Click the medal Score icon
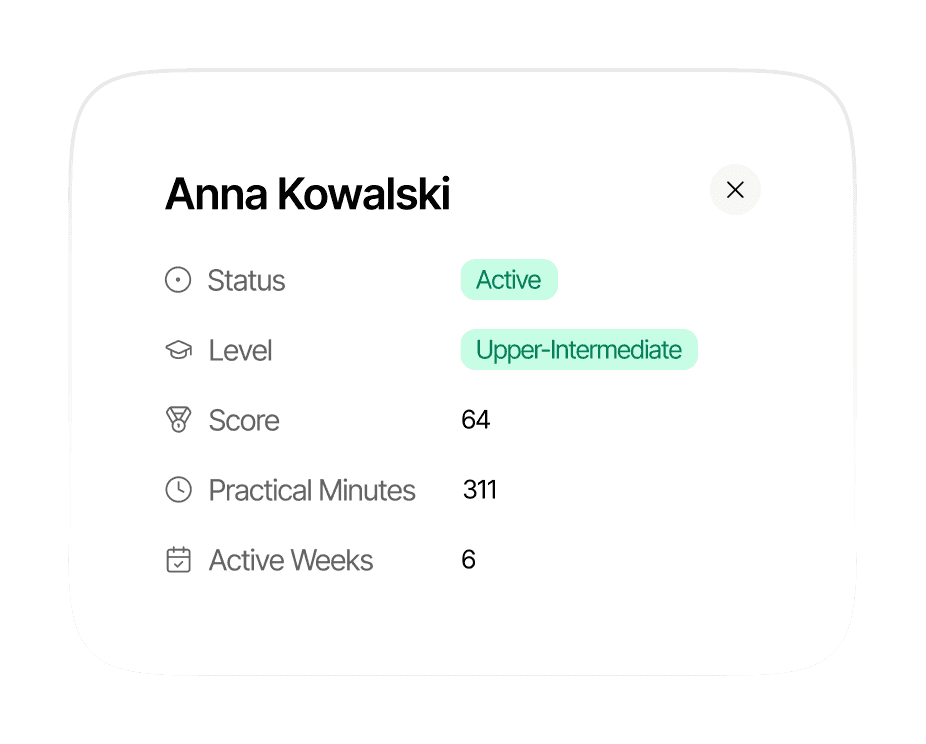926x744 pixels. [x=178, y=420]
